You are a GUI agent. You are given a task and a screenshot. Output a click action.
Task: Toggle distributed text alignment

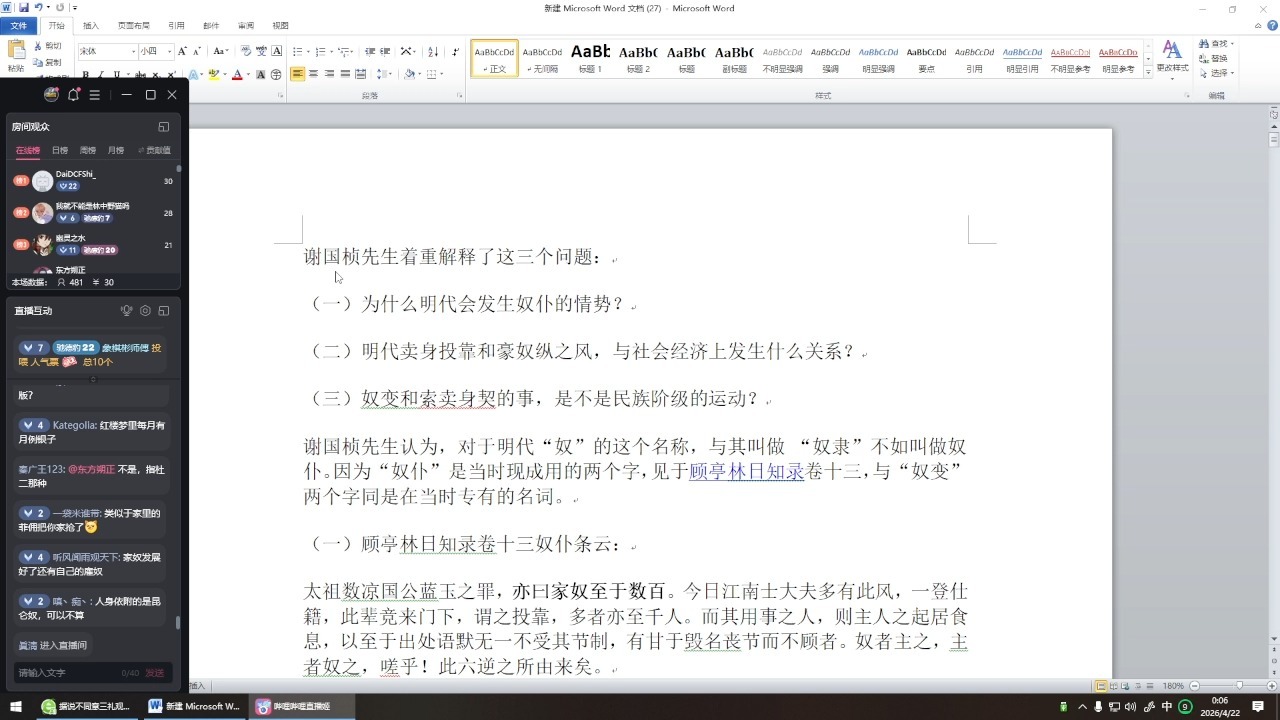click(x=361, y=74)
